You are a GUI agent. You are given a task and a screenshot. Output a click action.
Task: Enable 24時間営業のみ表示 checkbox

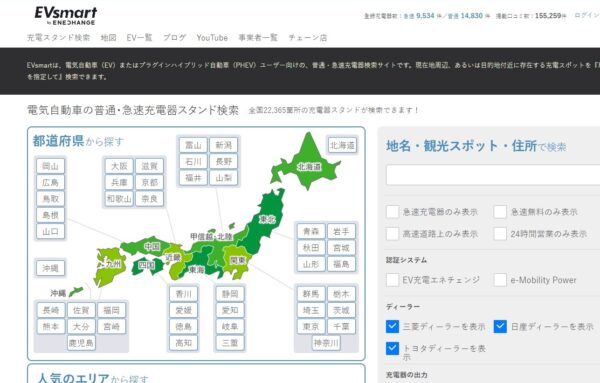click(500, 233)
